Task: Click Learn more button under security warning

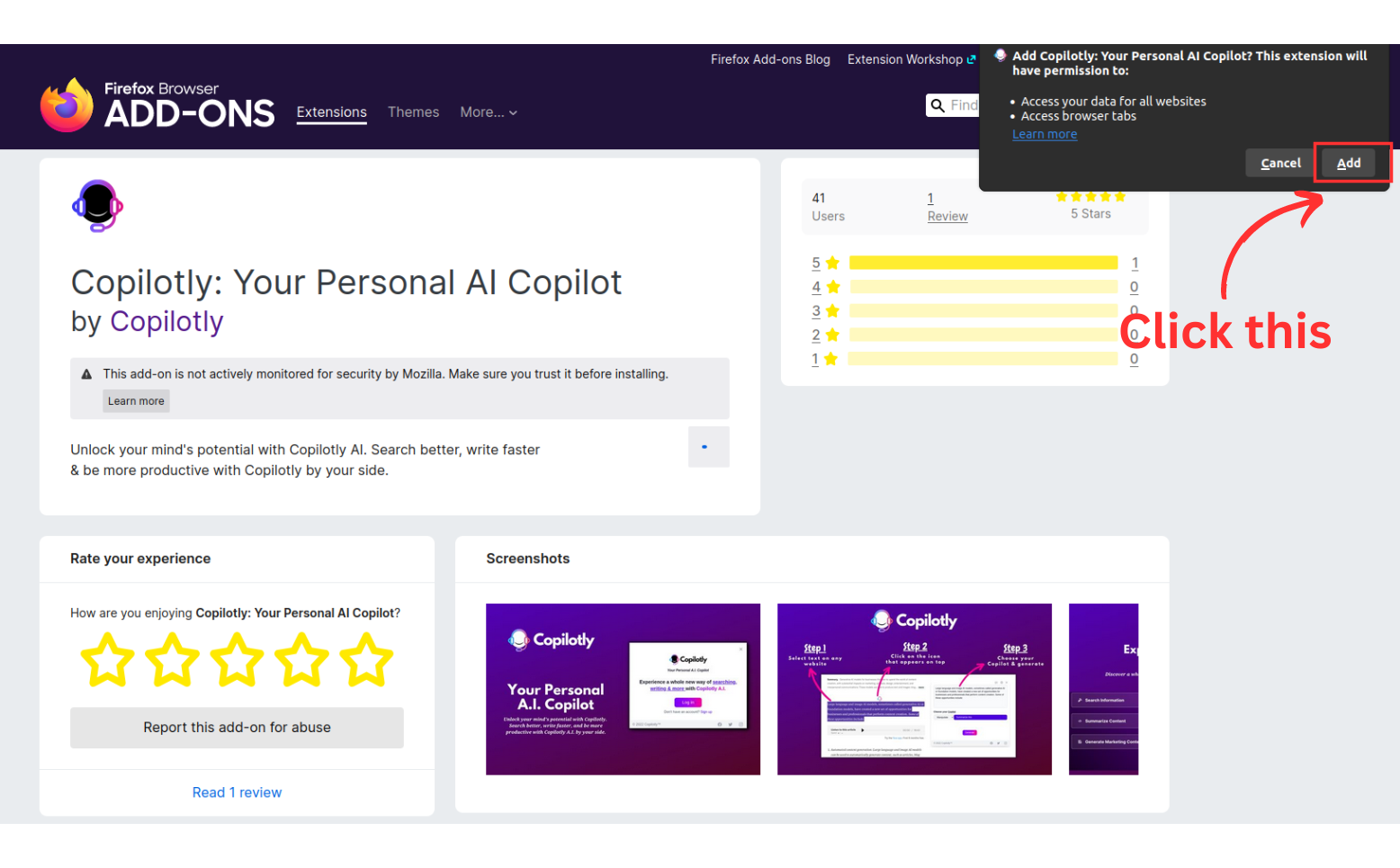Action: [x=136, y=401]
